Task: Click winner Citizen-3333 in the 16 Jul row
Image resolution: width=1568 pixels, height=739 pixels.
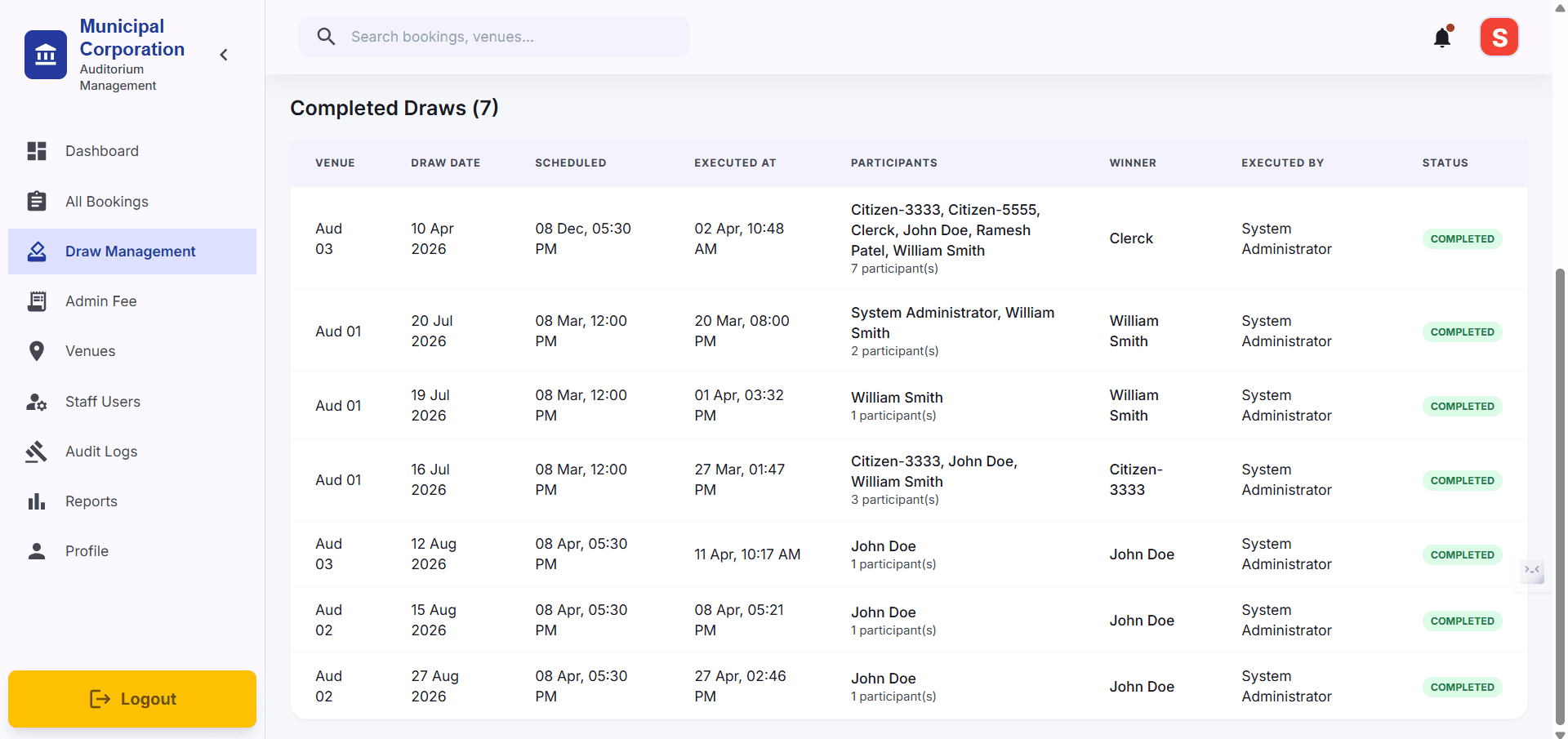Action: [1136, 480]
